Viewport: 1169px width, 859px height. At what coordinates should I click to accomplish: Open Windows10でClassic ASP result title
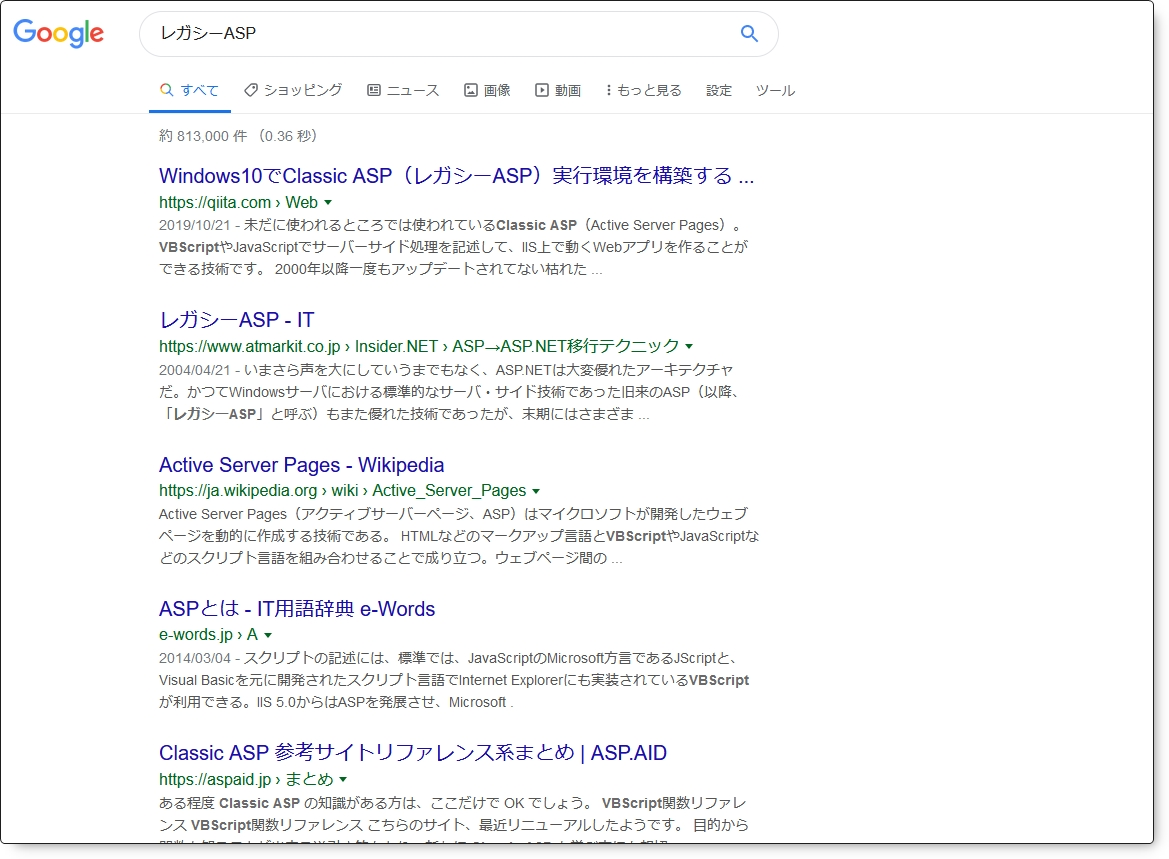(x=456, y=175)
